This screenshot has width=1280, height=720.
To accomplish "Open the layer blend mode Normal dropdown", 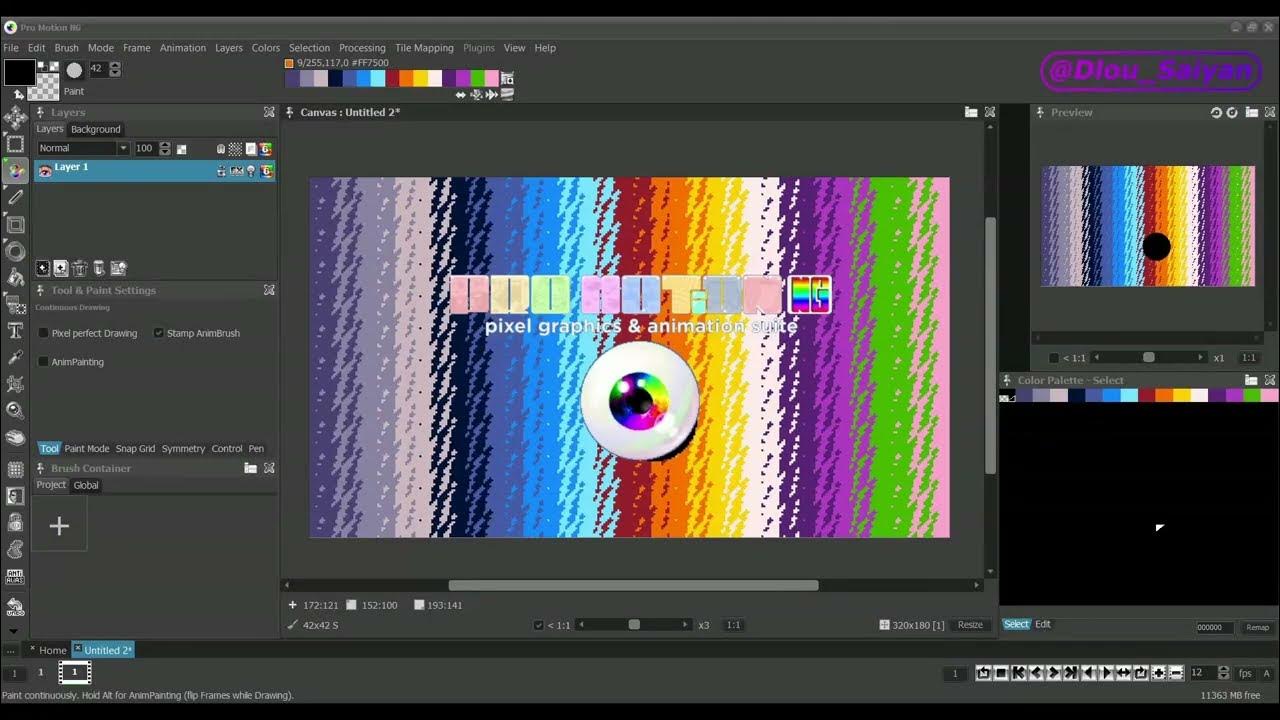I will coord(83,148).
